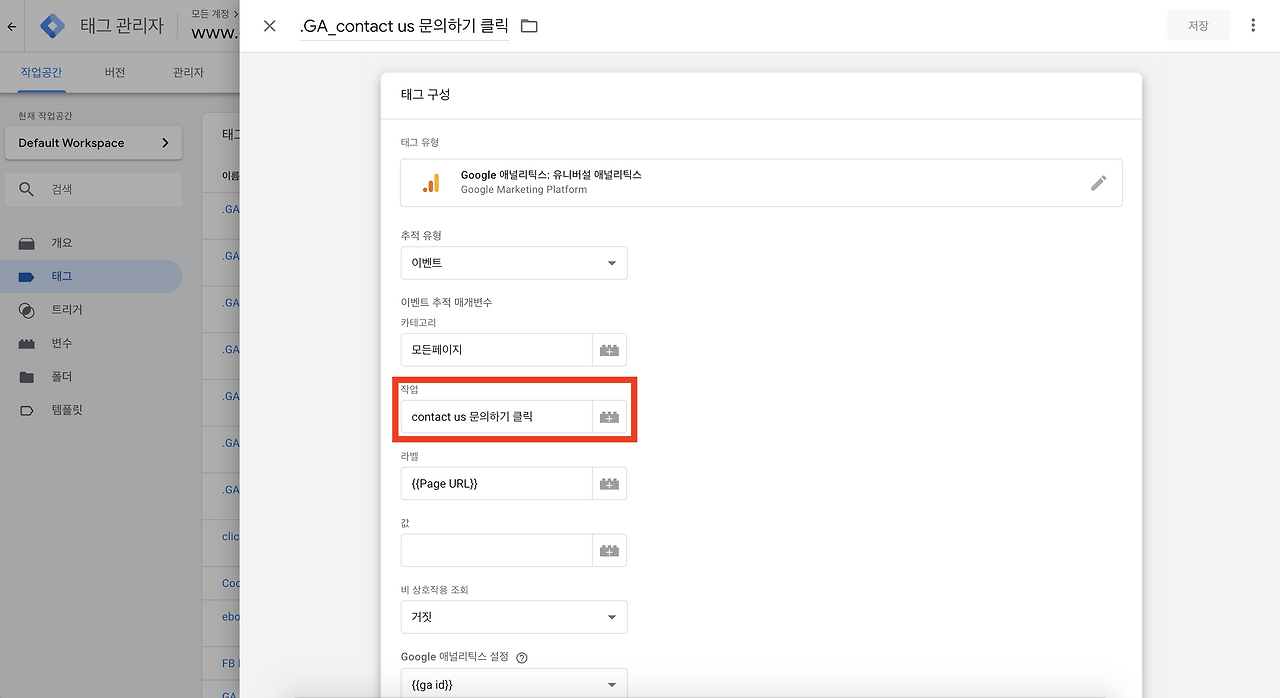Image resolution: width=1280 pixels, height=698 pixels.
Task: Open the 추적 유형 이벤트 dropdown
Action: pos(514,263)
